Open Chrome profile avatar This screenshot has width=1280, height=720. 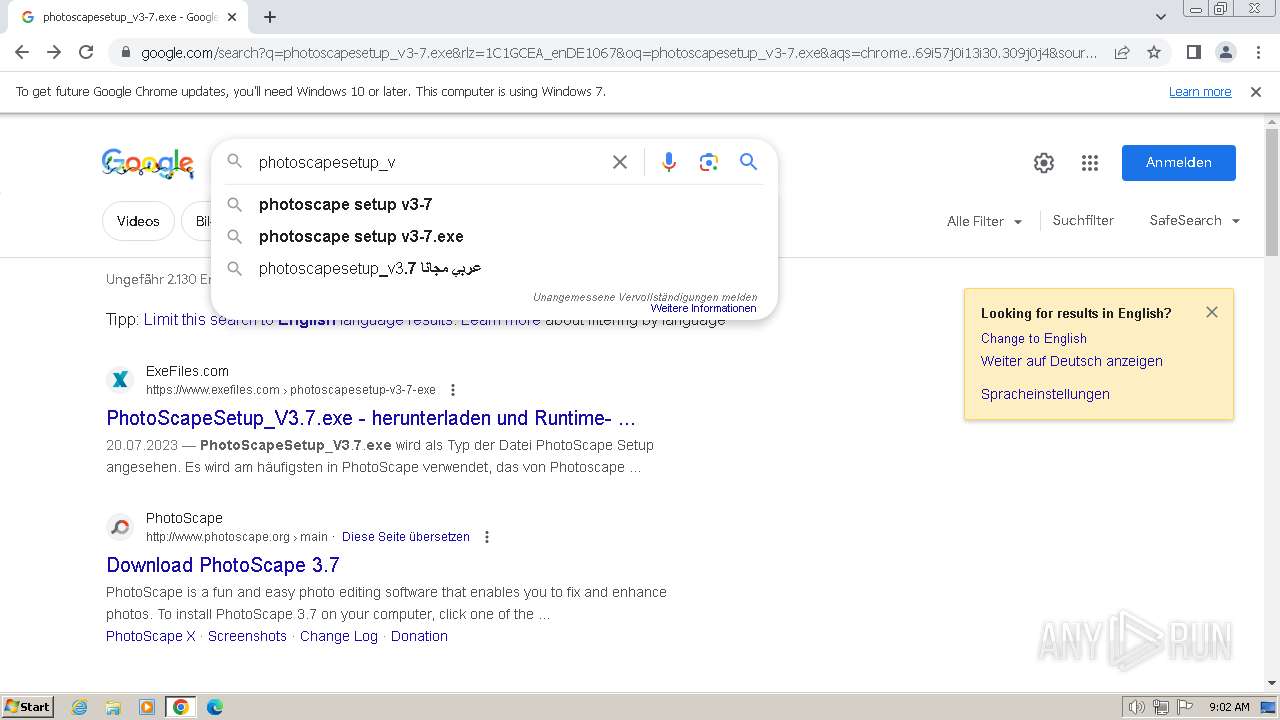[1225, 52]
